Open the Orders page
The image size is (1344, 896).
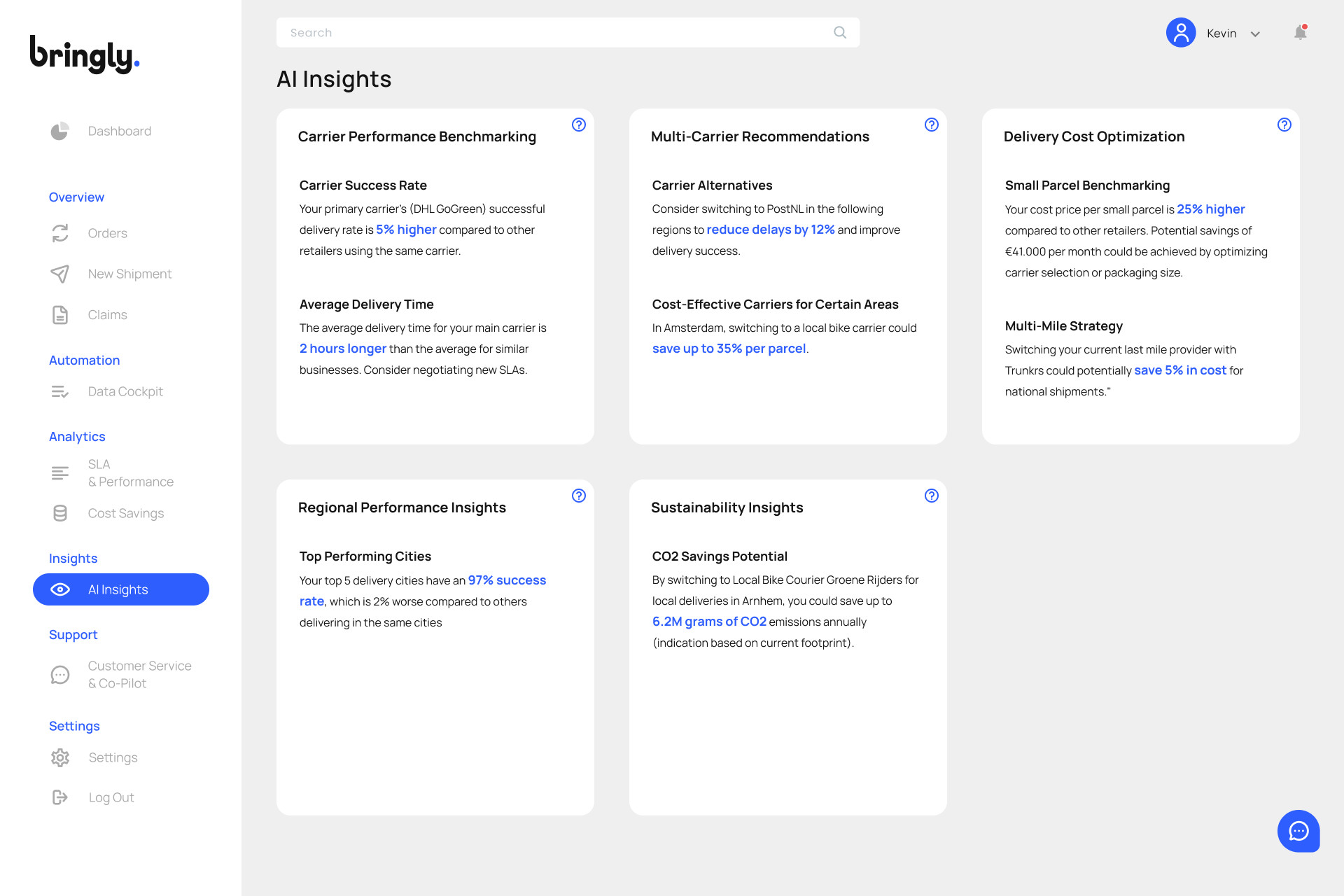point(107,233)
